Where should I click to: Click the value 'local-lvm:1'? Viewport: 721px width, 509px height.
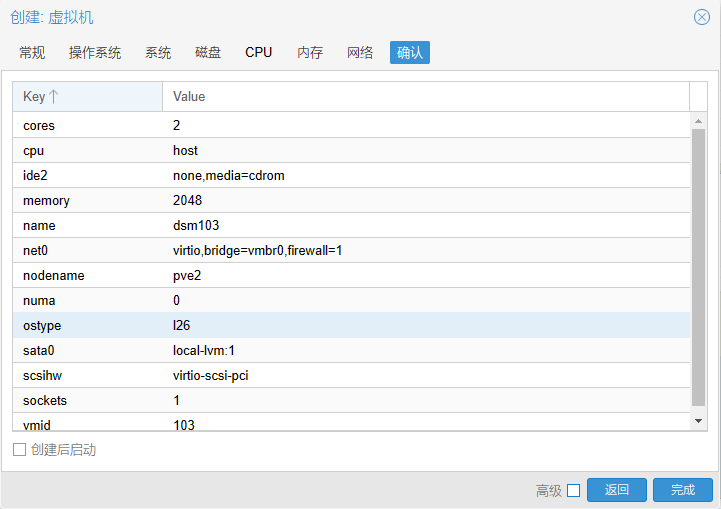pos(204,351)
